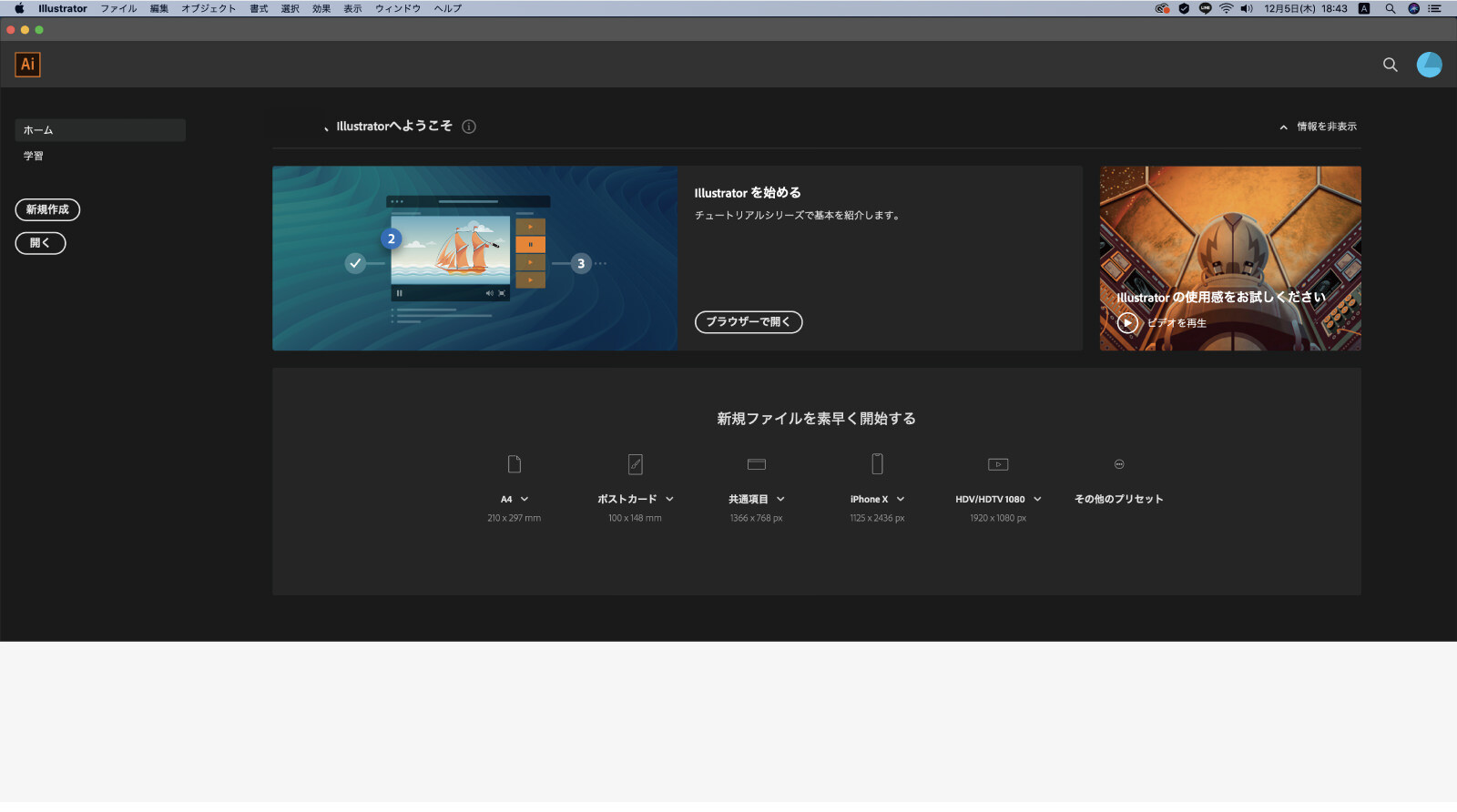Image resolution: width=1457 pixels, height=812 pixels.
Task: Select the 共通項目 web preset icon
Action: pos(757,464)
